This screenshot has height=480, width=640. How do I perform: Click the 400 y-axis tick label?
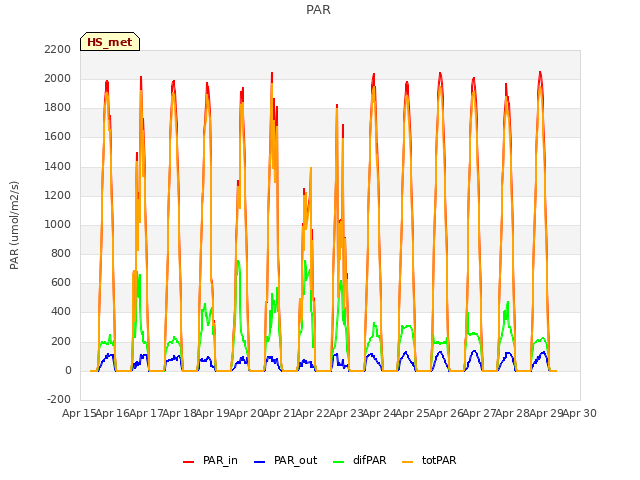click(x=61, y=312)
